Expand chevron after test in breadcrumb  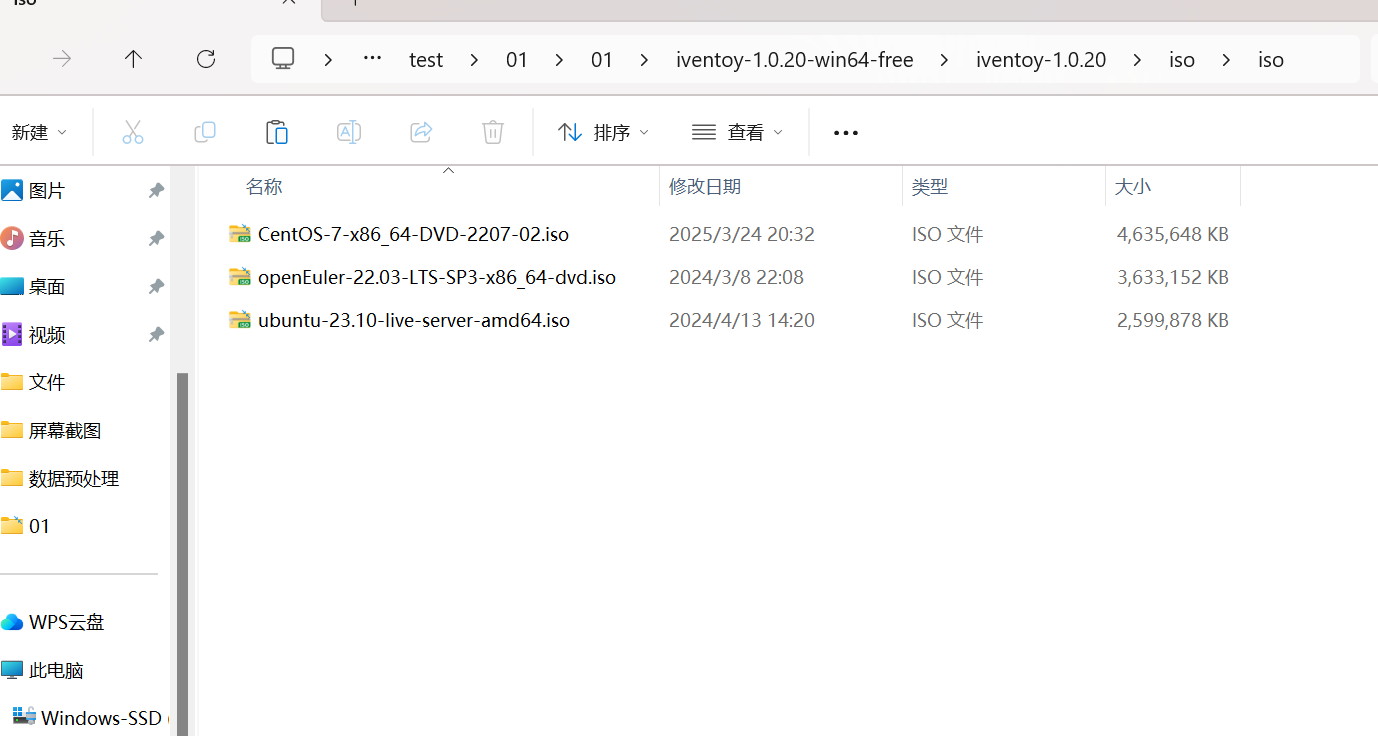(474, 60)
